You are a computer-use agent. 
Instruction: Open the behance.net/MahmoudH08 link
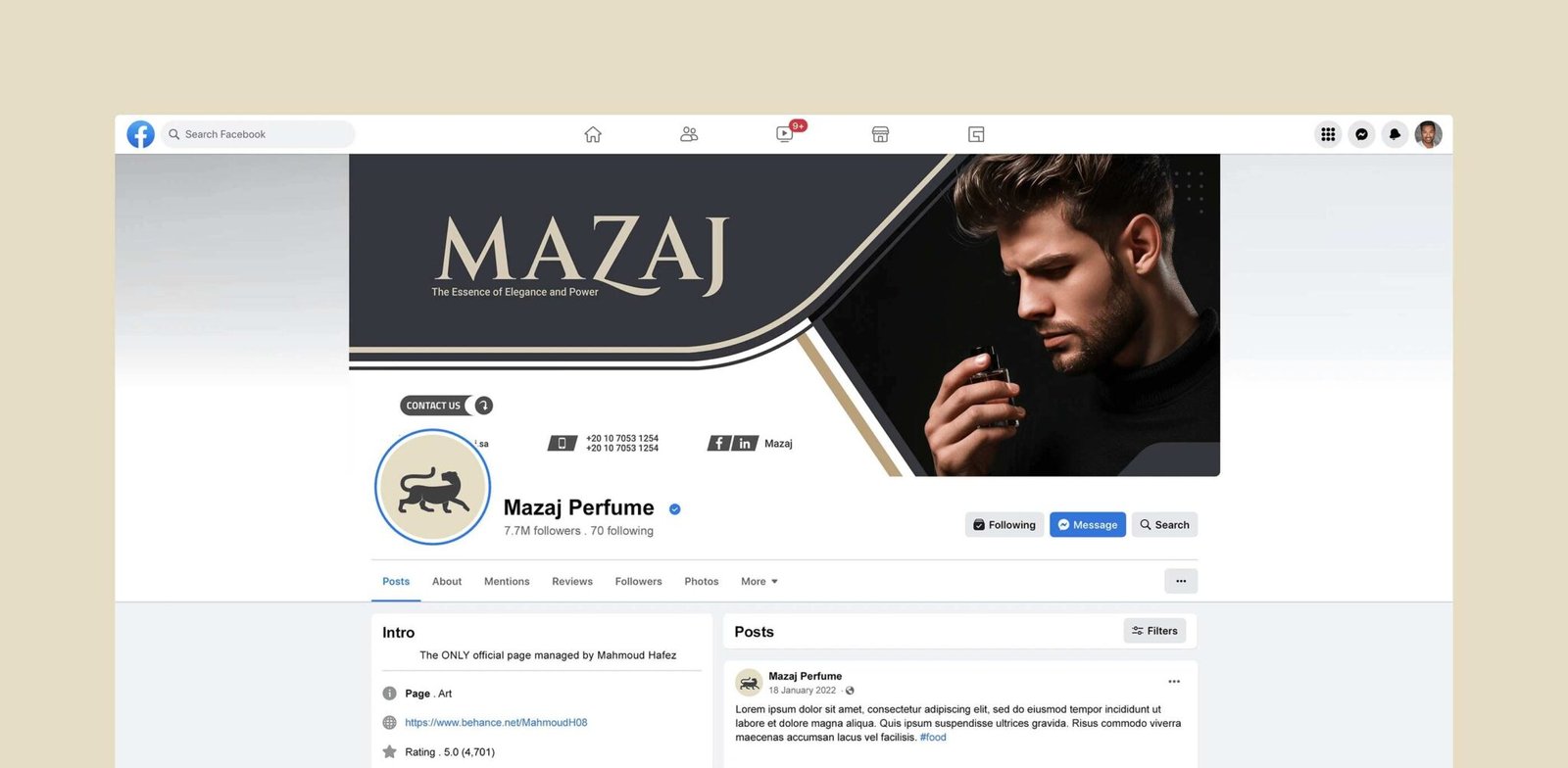tap(496, 723)
